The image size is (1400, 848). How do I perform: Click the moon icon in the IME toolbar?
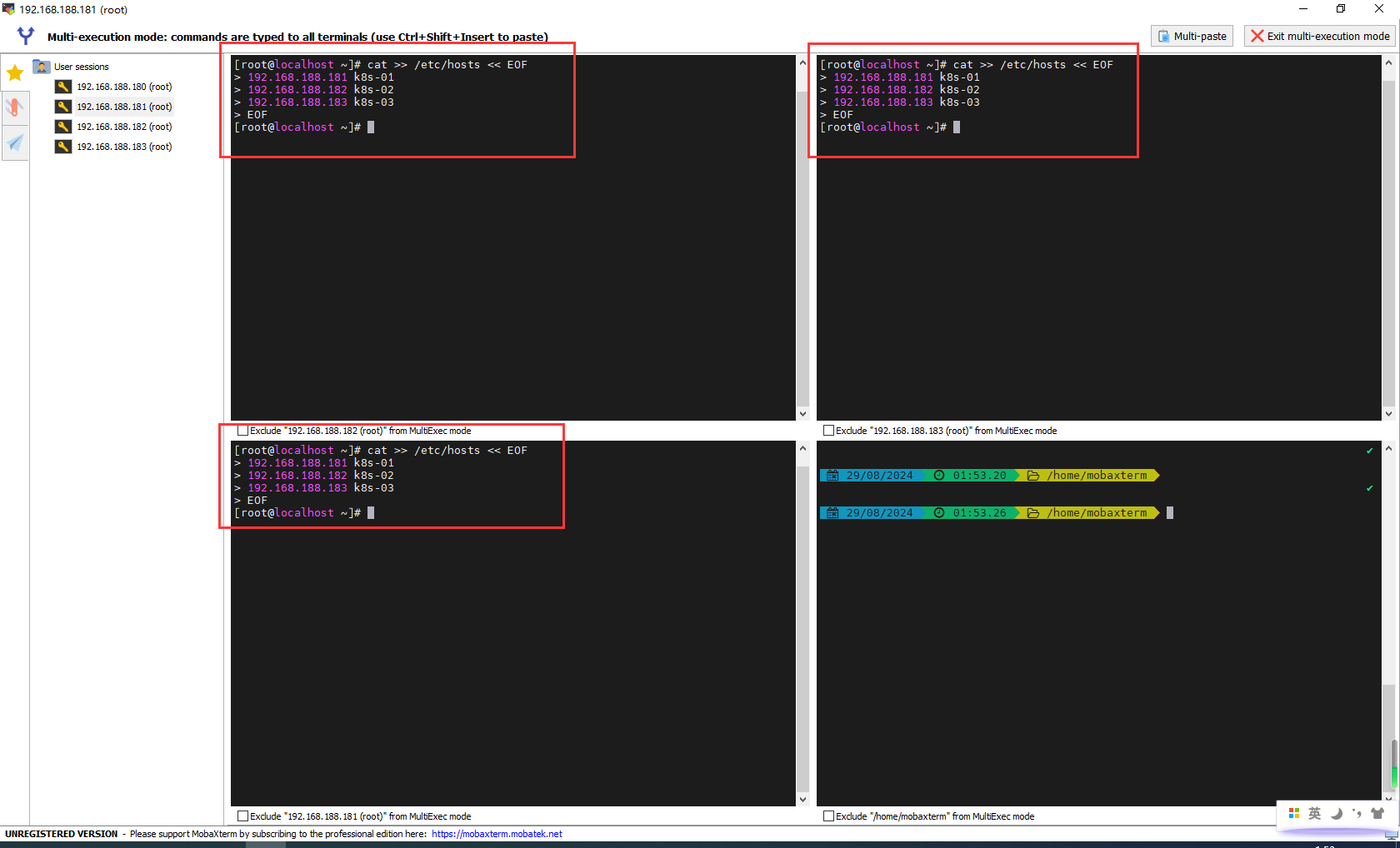[x=1337, y=813]
